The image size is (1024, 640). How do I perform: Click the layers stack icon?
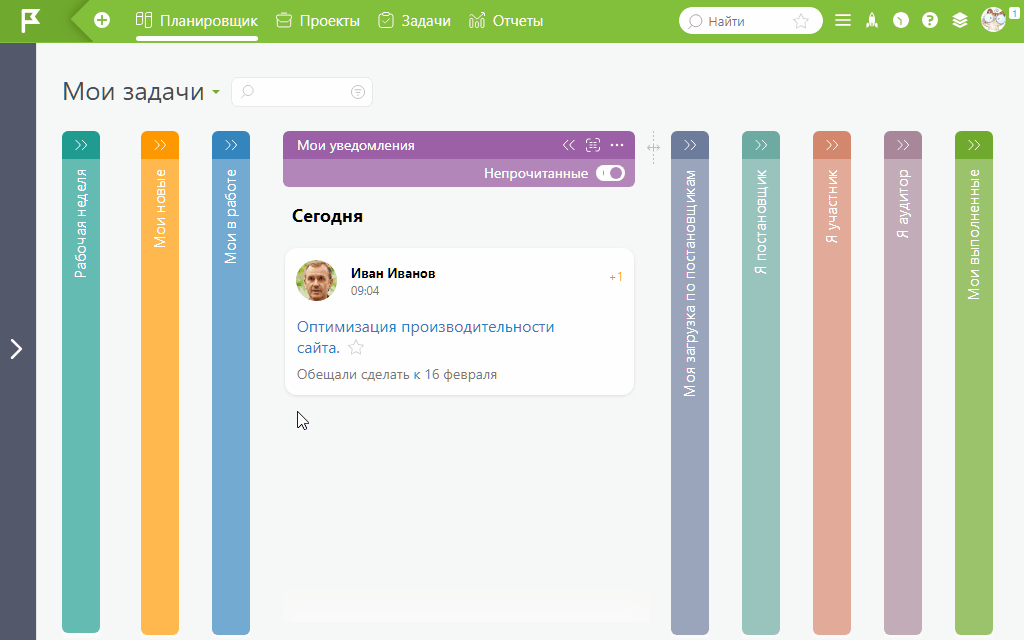tap(959, 20)
